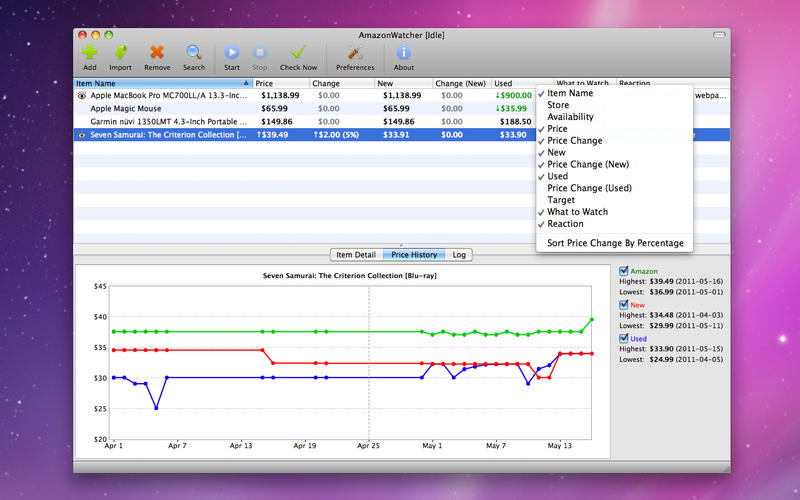This screenshot has width=800, height=500.
Task: Enable the Target column menu entry
Action: [615, 200]
